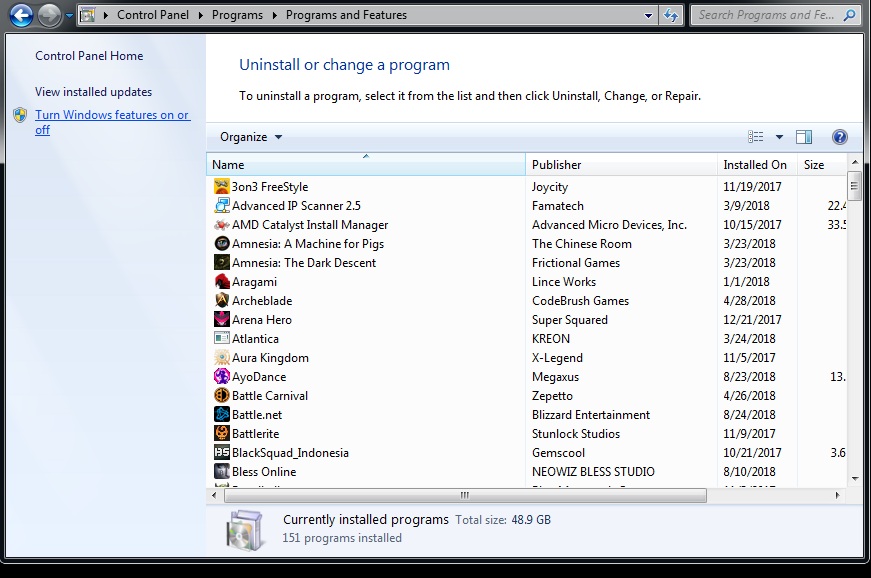
Task: Click the Arena Hero program icon
Action: tap(222, 320)
